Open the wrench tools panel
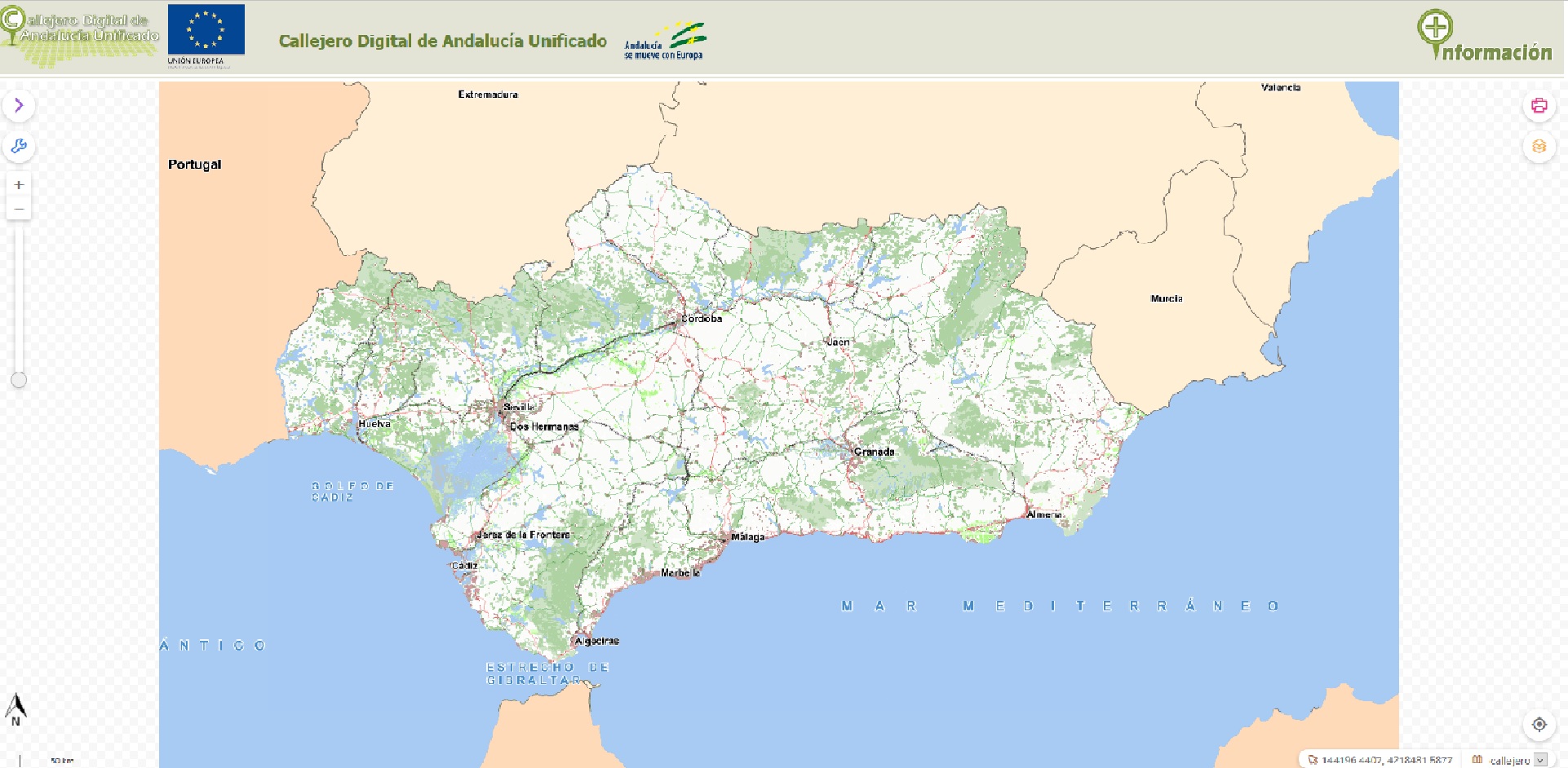The width and height of the screenshot is (1568, 768). tap(19, 147)
